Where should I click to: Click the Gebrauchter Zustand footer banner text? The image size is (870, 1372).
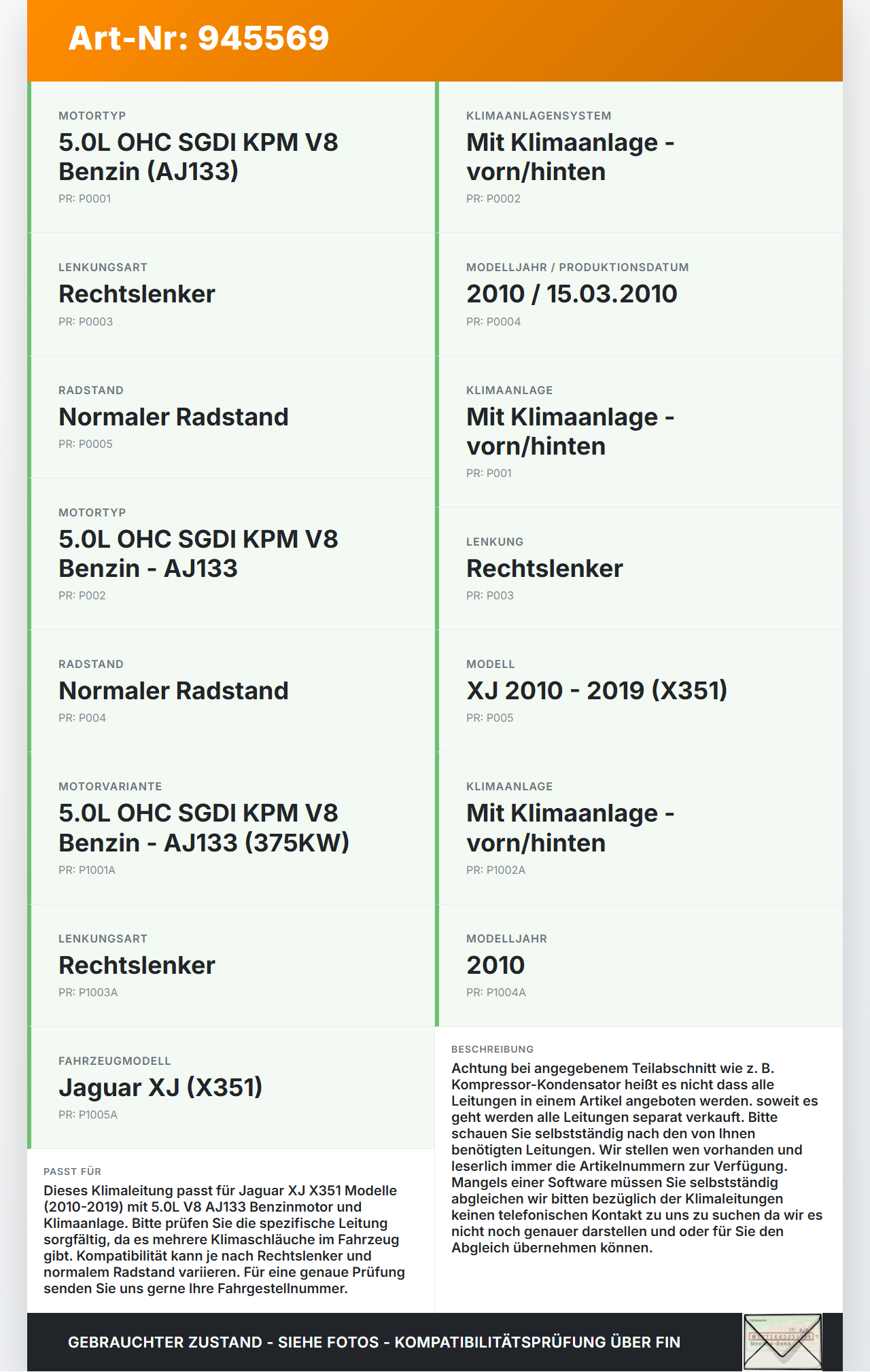(x=374, y=1342)
